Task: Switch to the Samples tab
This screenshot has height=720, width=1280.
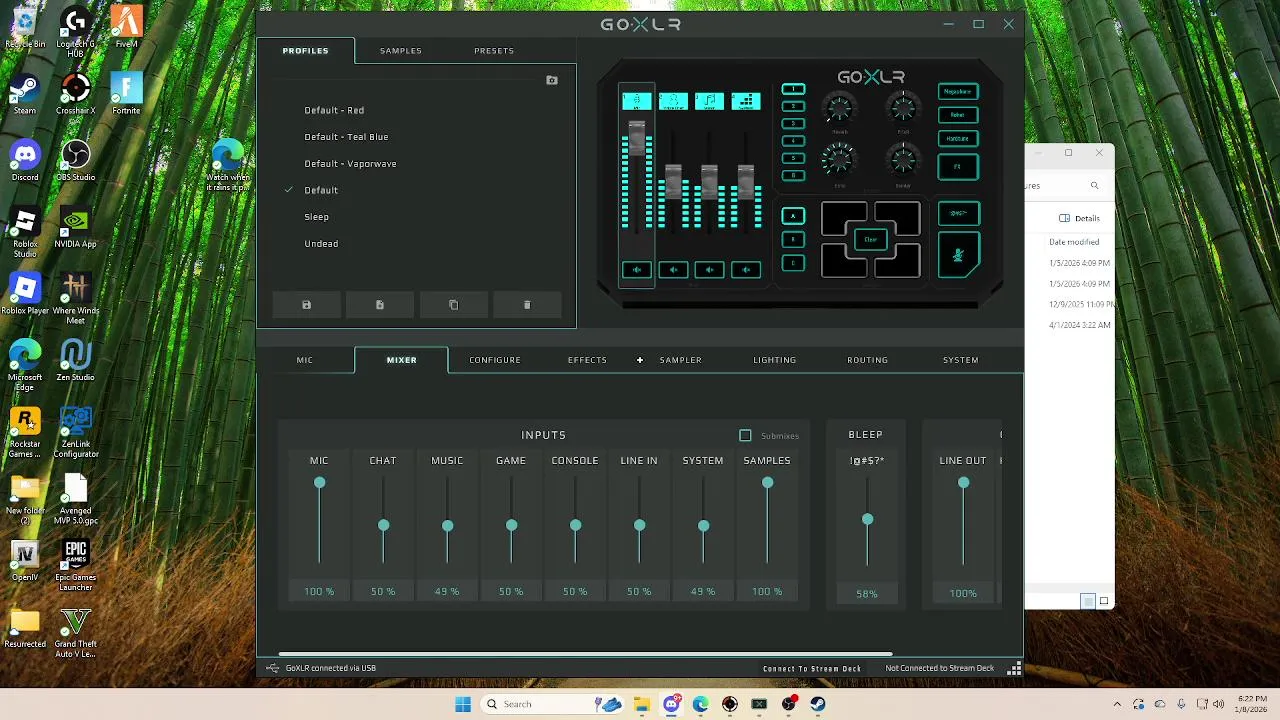Action: point(401,51)
